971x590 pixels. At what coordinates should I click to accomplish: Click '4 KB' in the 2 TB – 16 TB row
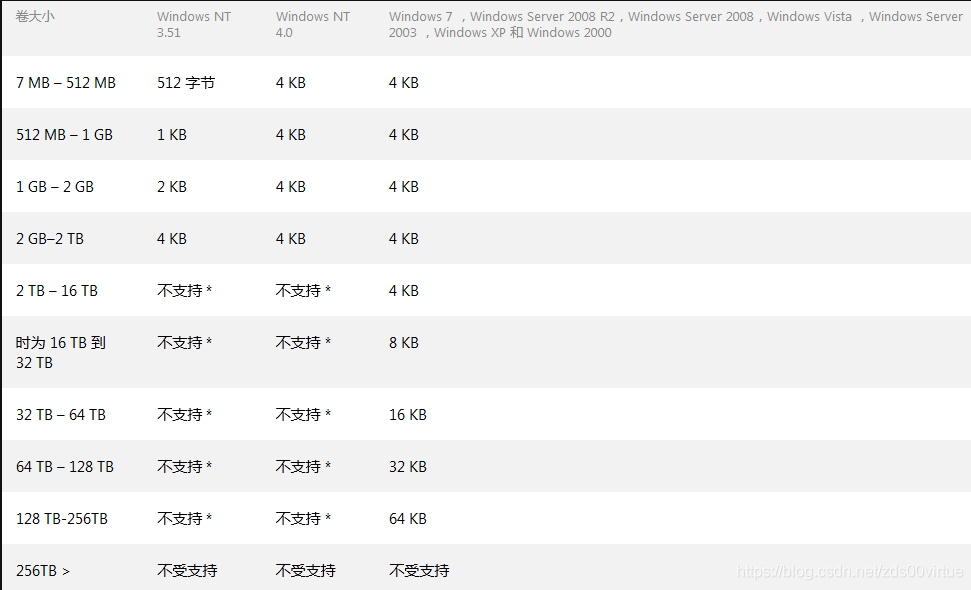tap(404, 290)
